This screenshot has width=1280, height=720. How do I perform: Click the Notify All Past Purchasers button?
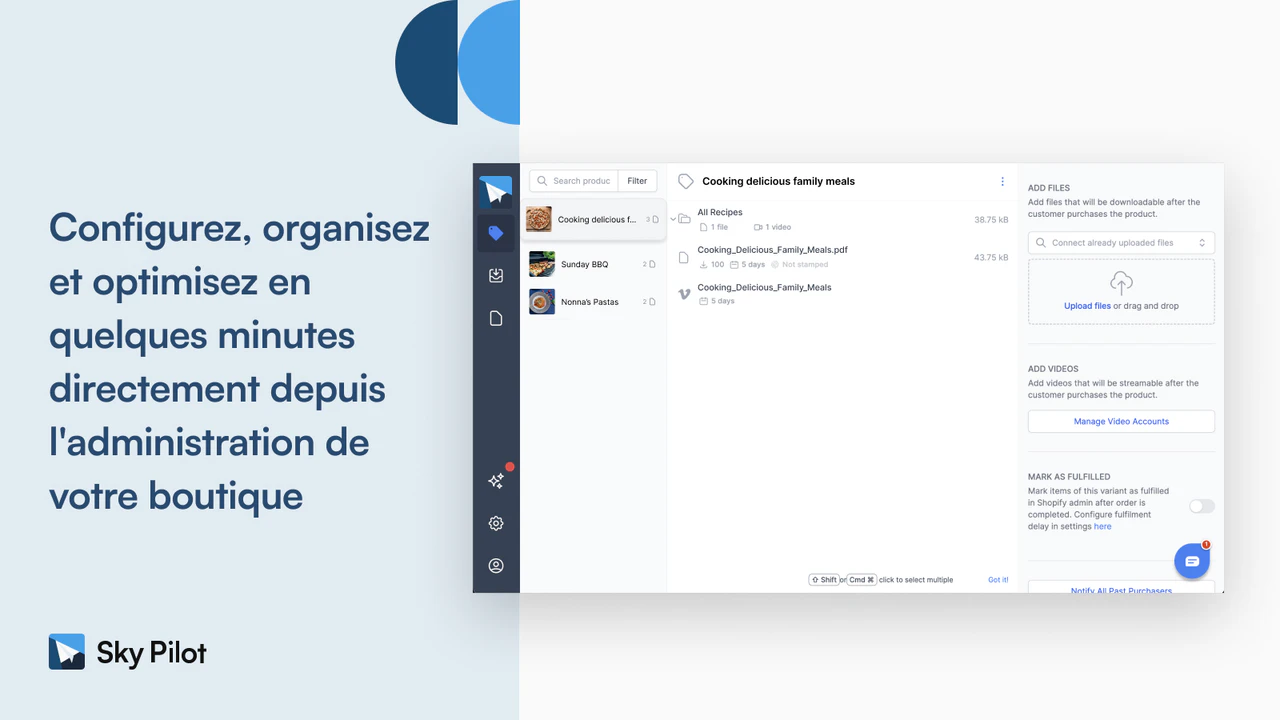pos(1121,588)
